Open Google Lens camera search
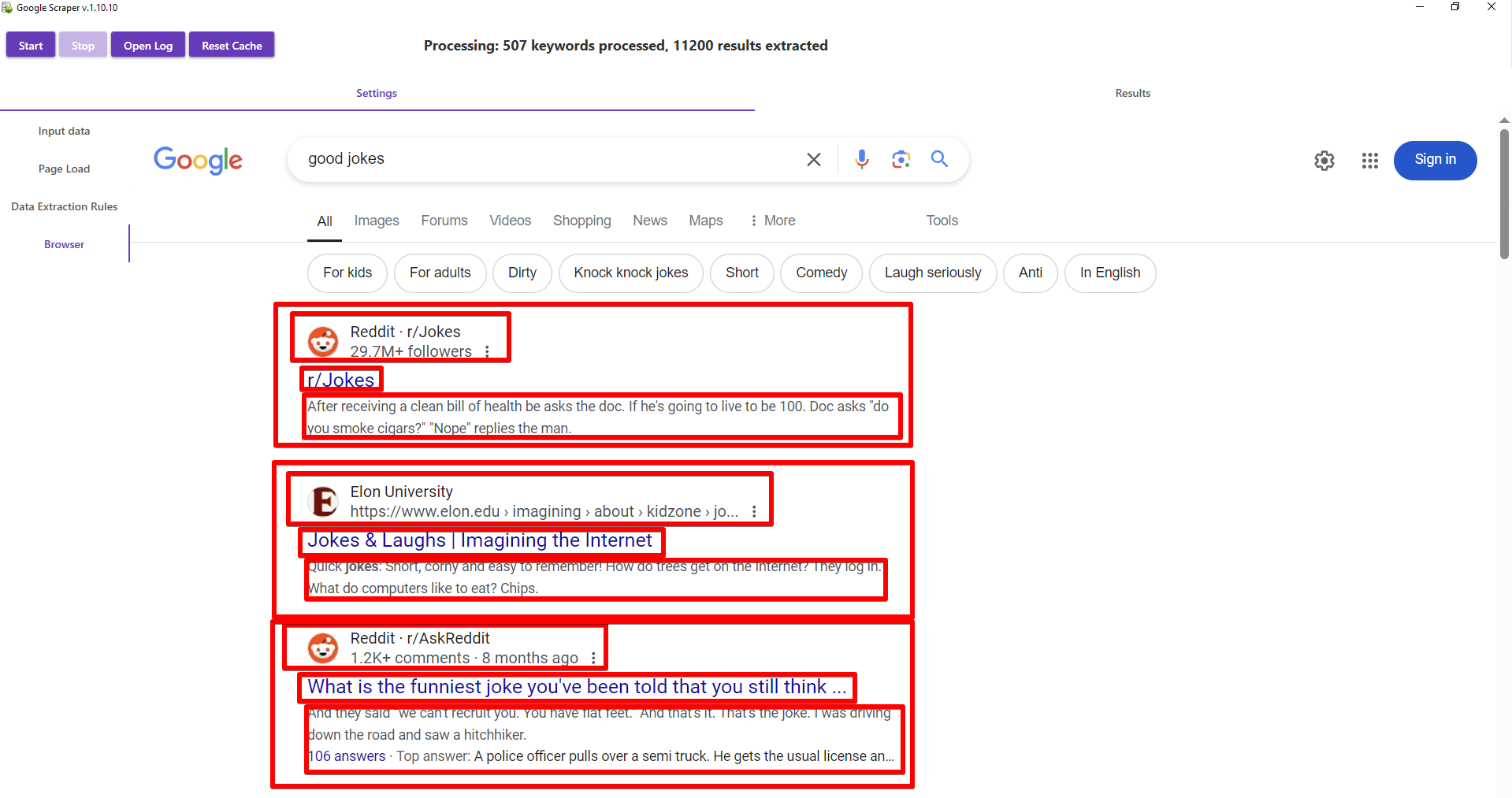 click(901, 159)
